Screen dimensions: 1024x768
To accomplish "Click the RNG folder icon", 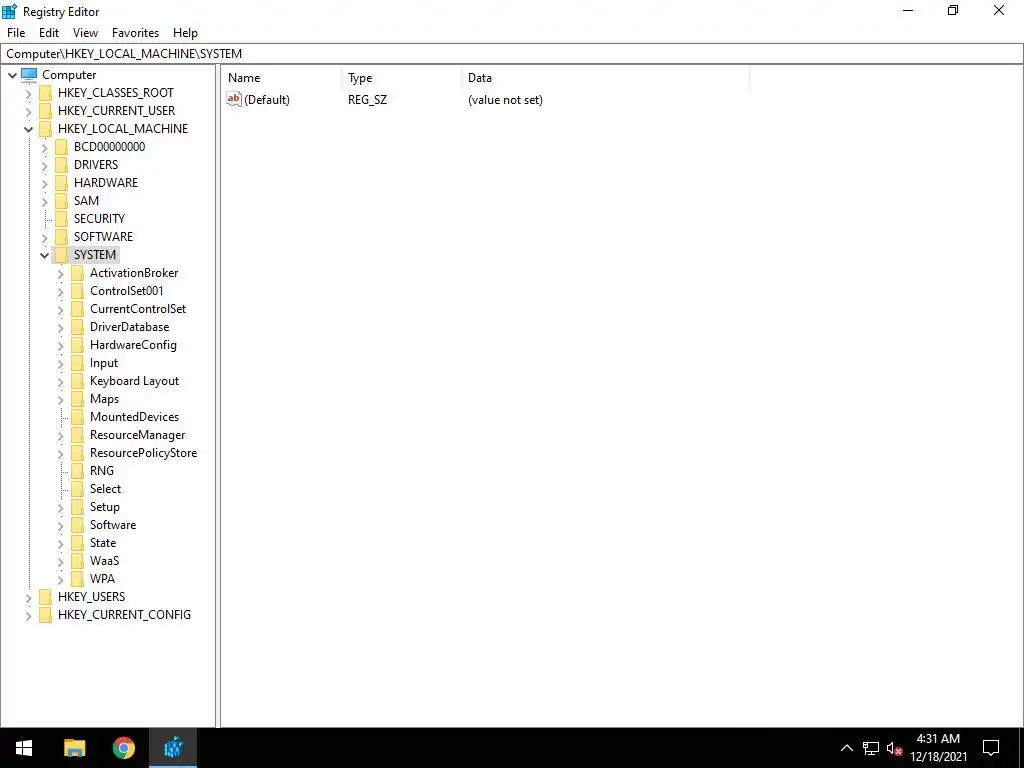I will point(78,471).
